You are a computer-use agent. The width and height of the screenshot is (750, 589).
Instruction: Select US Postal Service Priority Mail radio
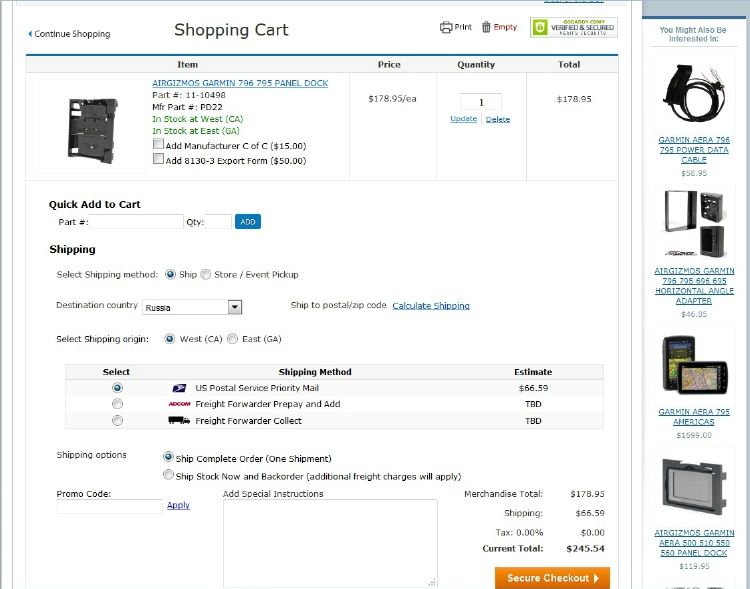coord(117,388)
